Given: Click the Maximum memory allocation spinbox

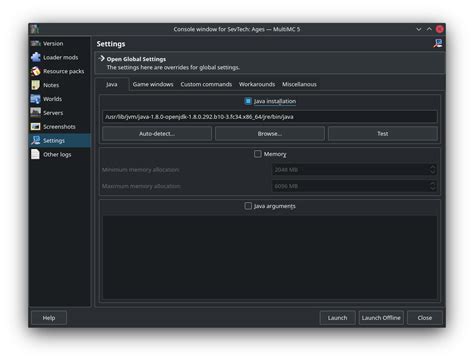Looking at the screenshot, I should [x=354, y=186].
